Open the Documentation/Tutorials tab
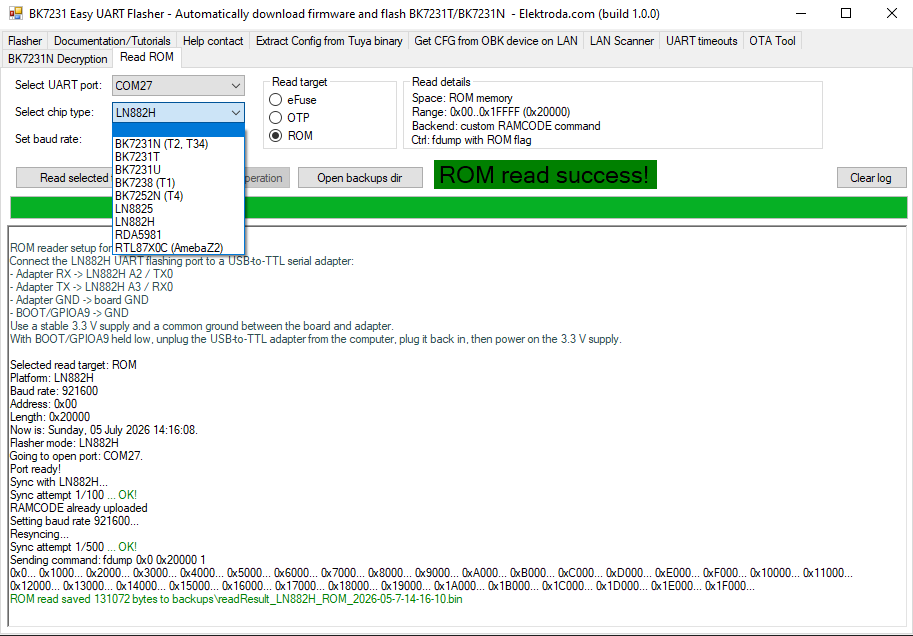Viewport: 913px width, 636px height. pos(112,41)
